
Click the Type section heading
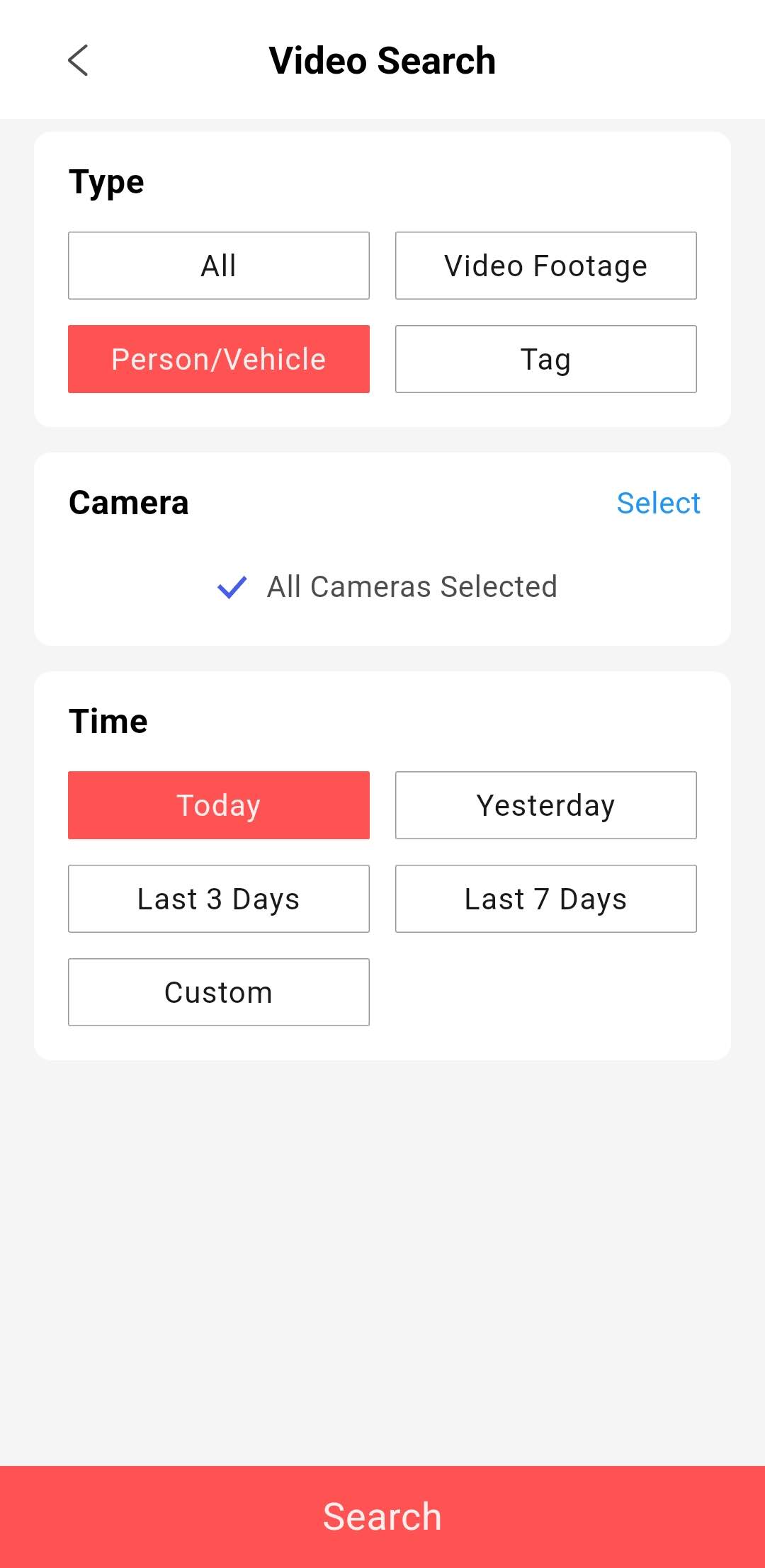pos(106,183)
